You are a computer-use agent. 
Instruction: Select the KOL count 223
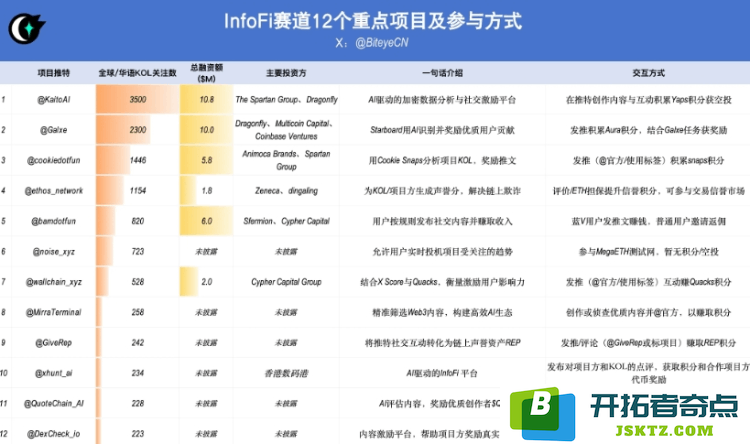coord(138,433)
